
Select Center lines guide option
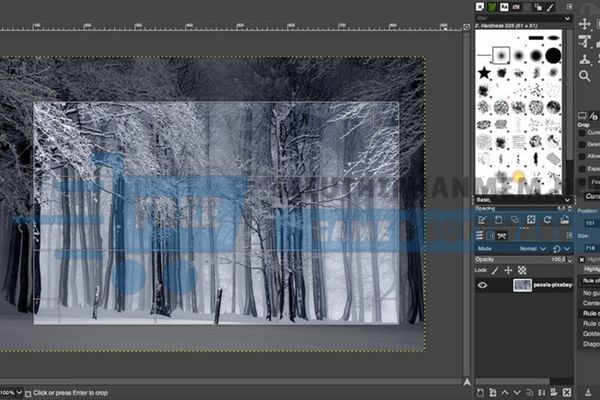click(x=590, y=302)
